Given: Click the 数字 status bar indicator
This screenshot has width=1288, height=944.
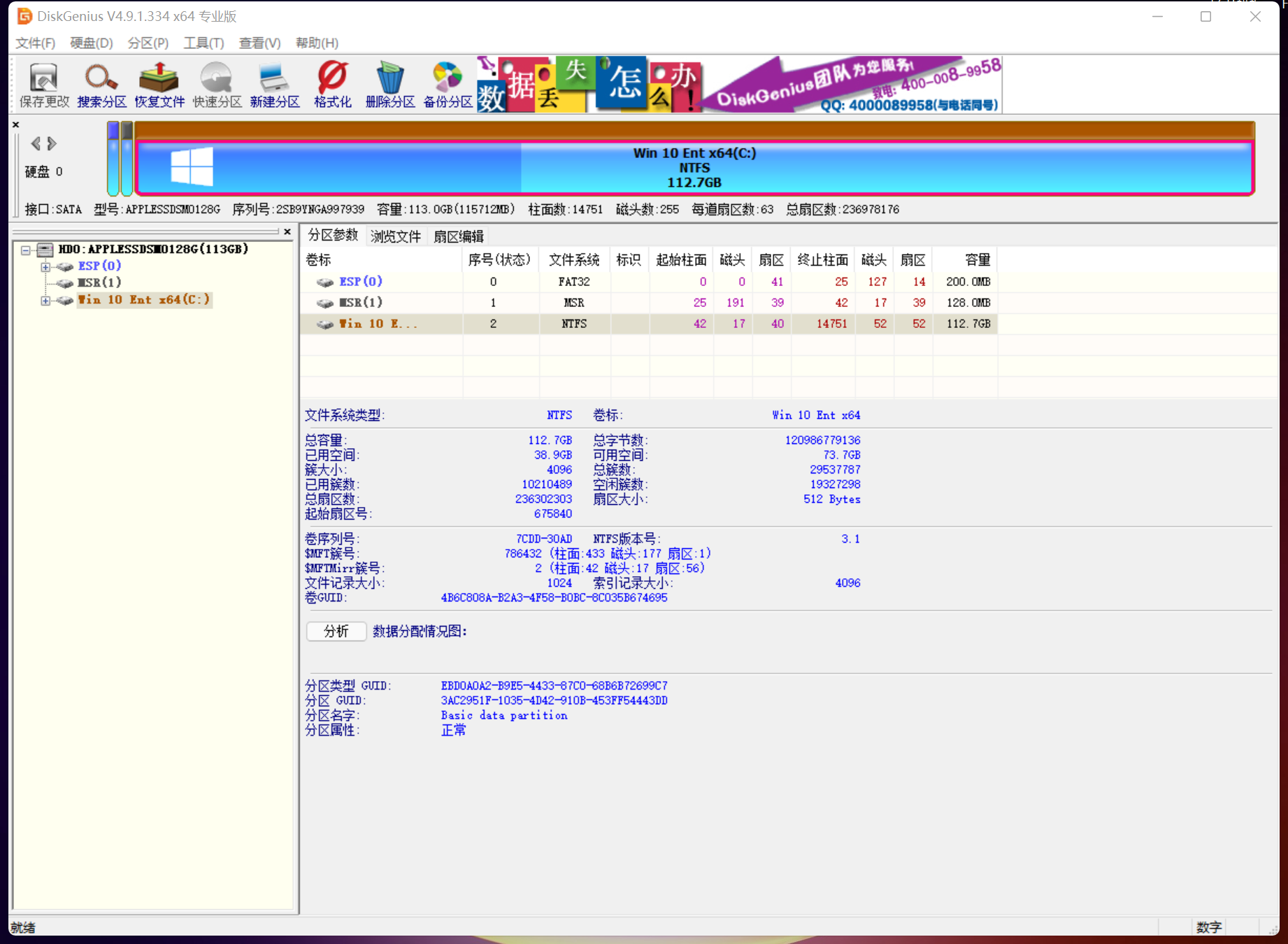Looking at the screenshot, I should [x=1209, y=927].
